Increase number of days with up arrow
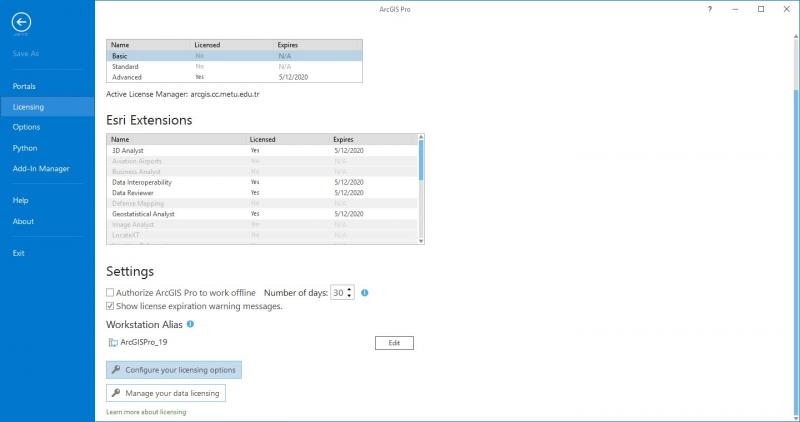This screenshot has height=422, width=800. (x=349, y=290)
